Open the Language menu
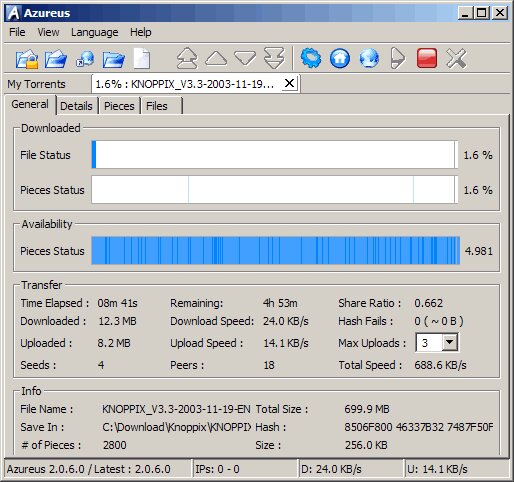The height and width of the screenshot is (482, 514). coord(95,32)
